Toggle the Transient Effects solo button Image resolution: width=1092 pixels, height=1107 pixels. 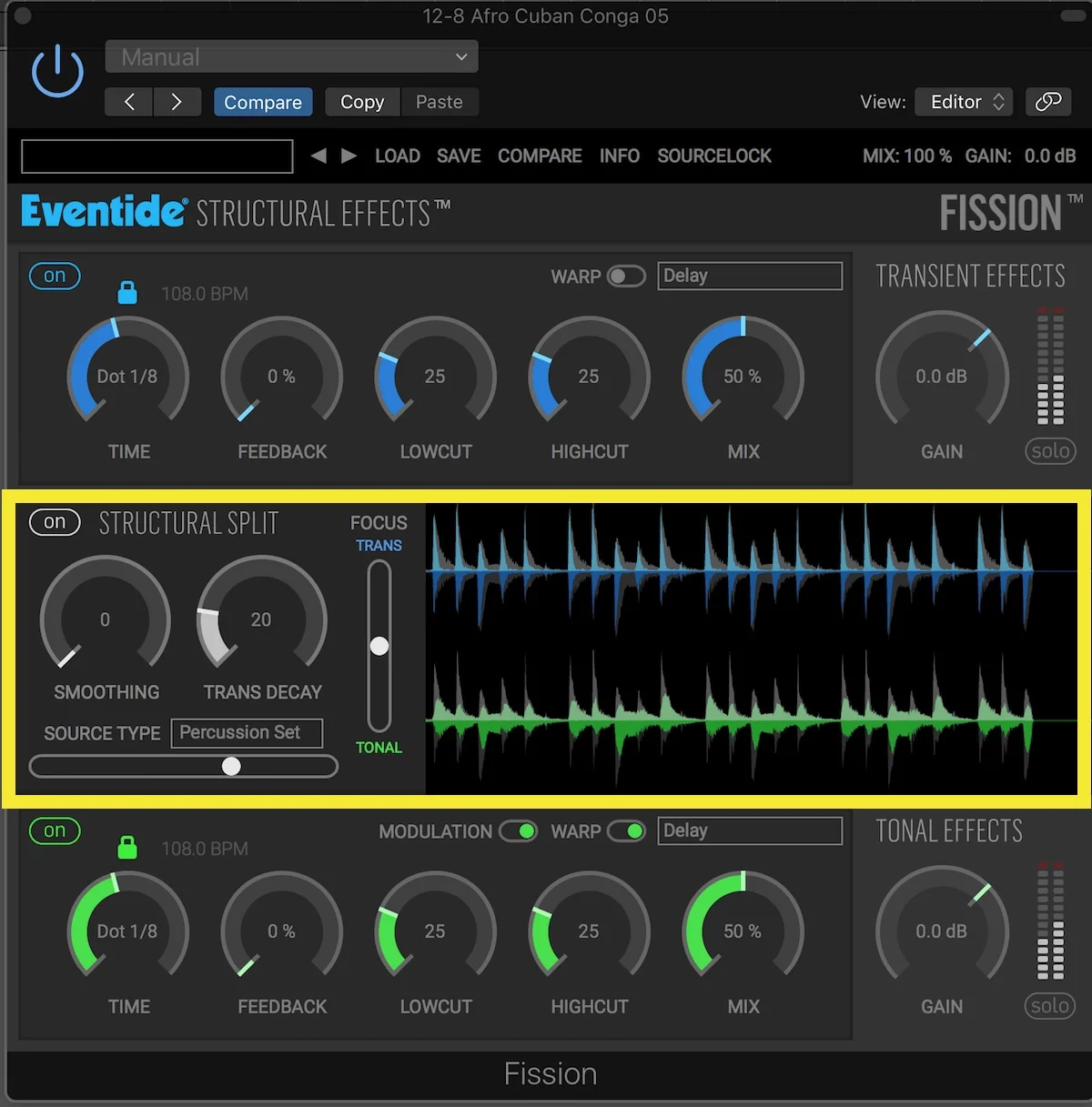[1050, 450]
